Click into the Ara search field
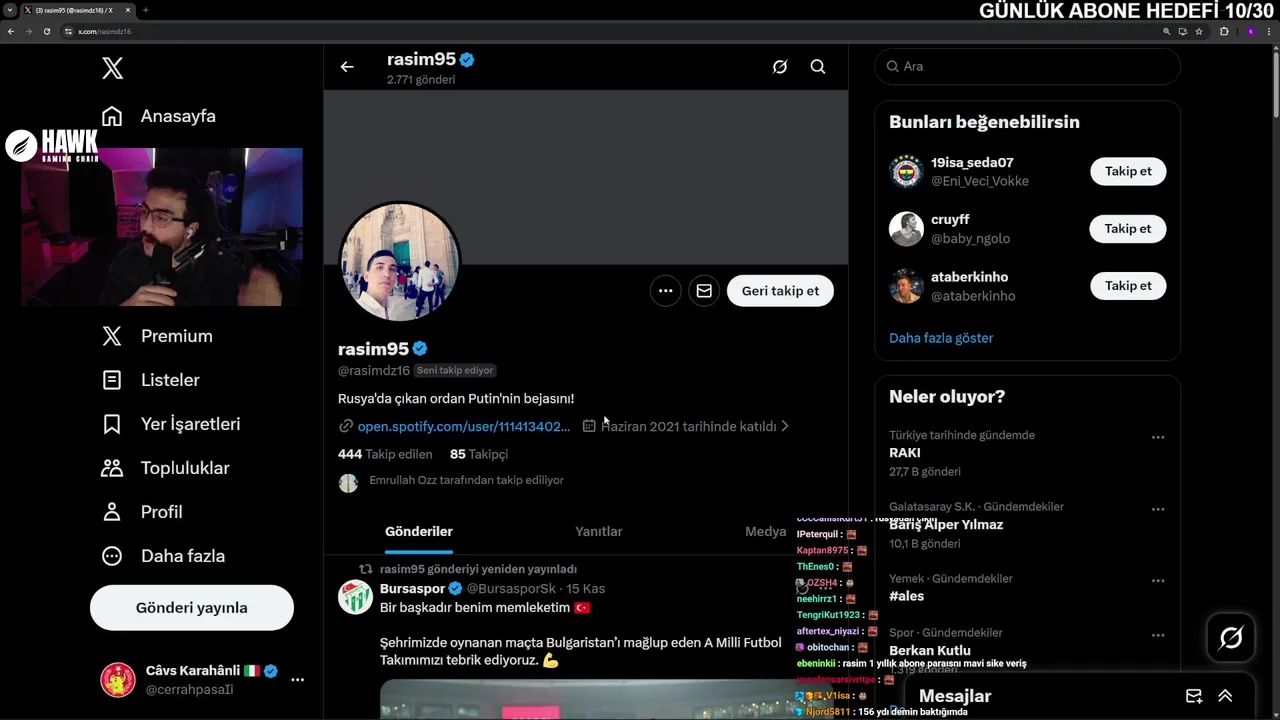 1028,67
